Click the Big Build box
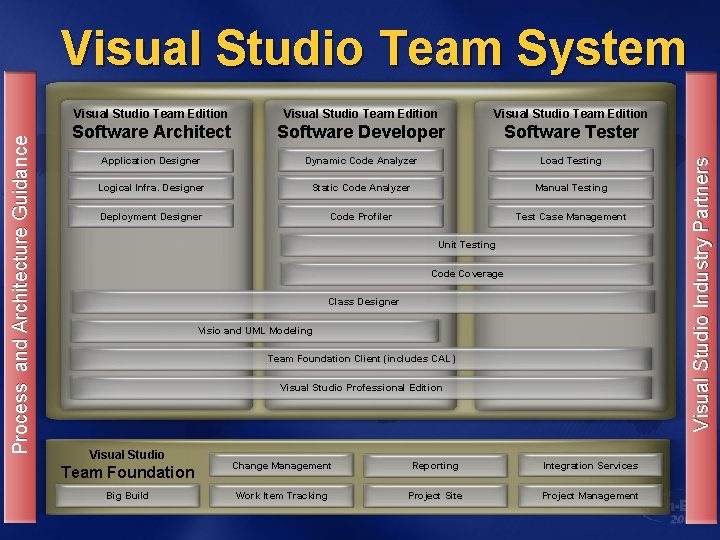The image size is (720, 540). pyautogui.click(x=127, y=495)
